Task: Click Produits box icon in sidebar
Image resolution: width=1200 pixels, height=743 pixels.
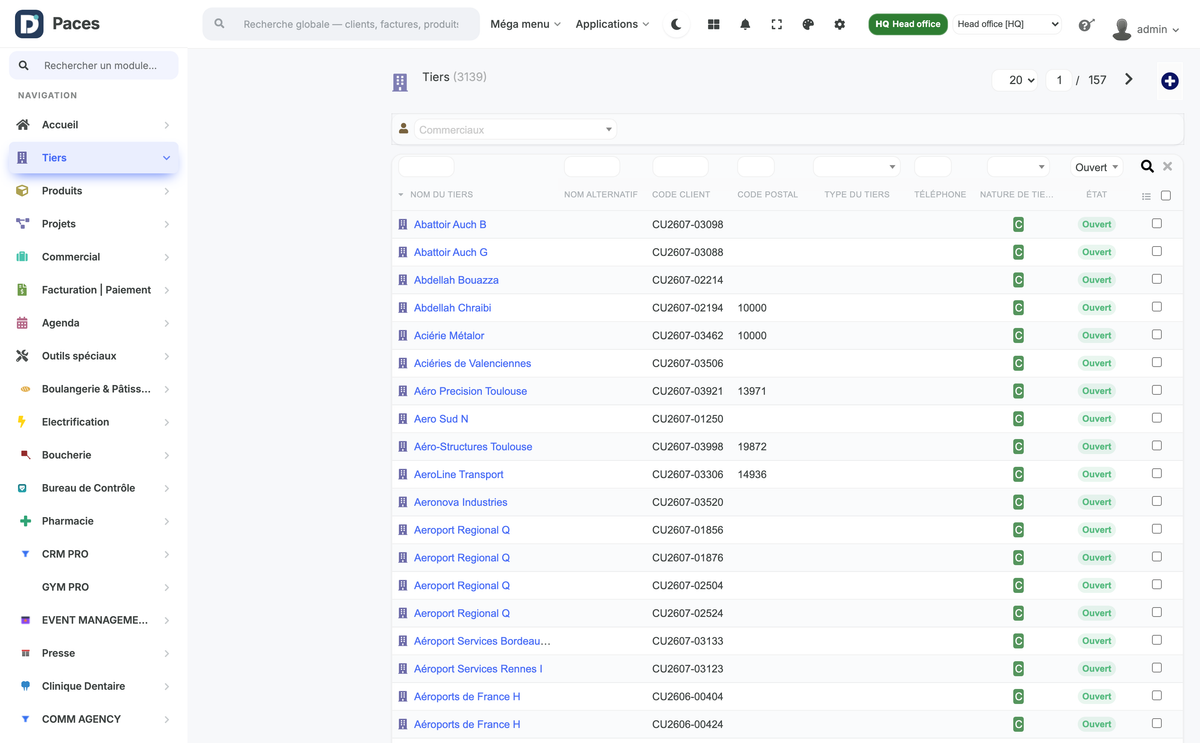Action: (x=22, y=191)
